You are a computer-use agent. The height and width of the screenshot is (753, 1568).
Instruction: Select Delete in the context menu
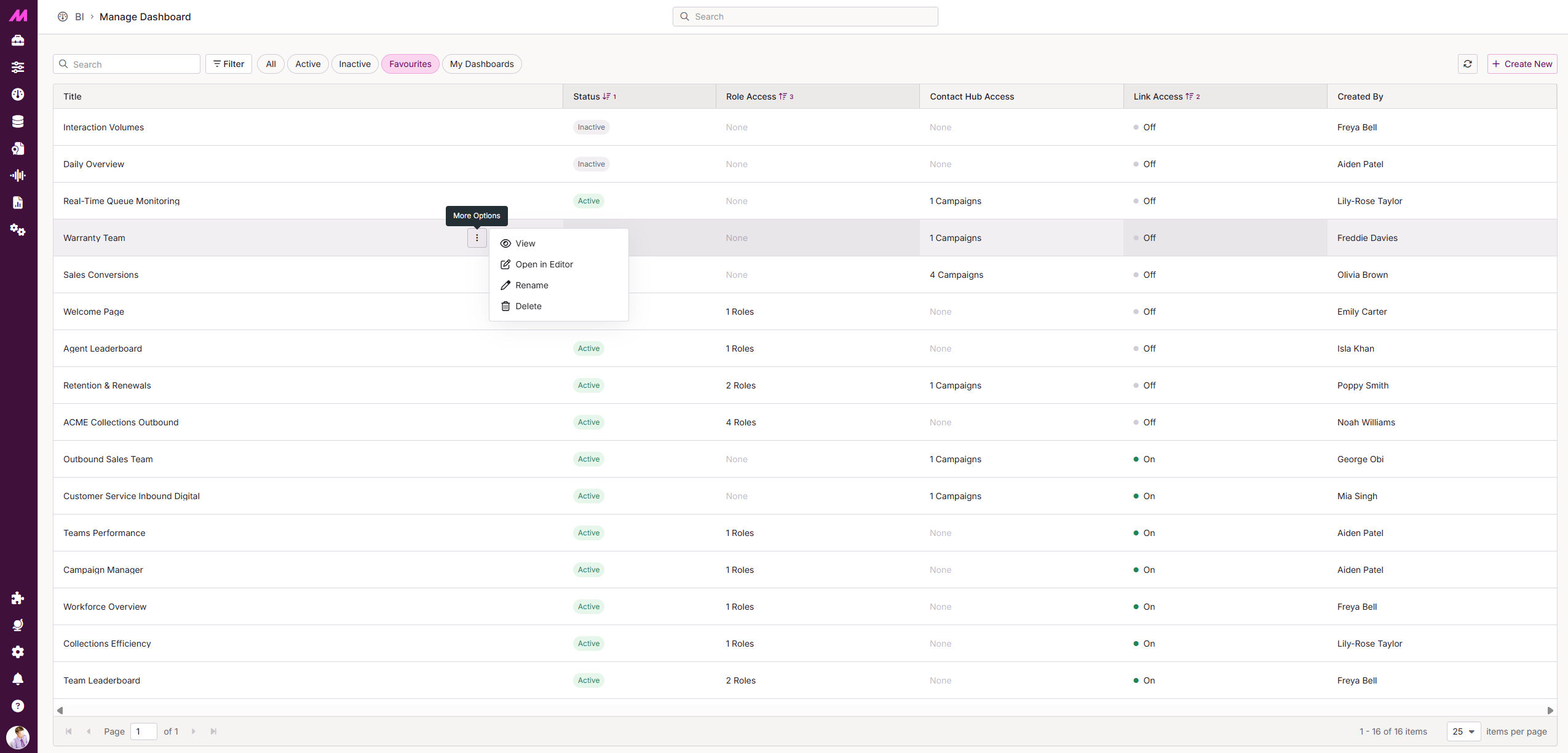[x=528, y=306]
